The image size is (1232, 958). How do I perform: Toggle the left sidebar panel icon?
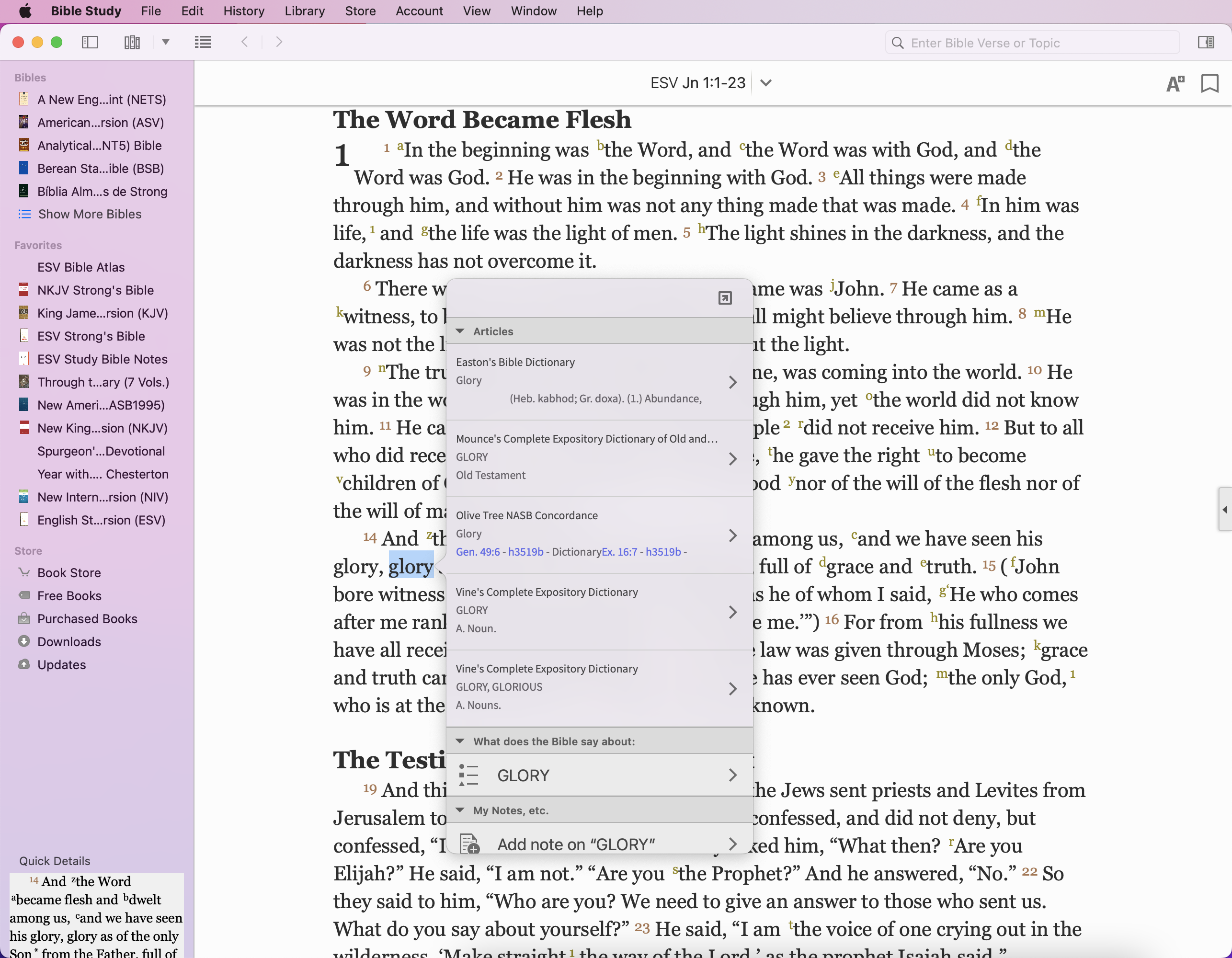(90, 42)
